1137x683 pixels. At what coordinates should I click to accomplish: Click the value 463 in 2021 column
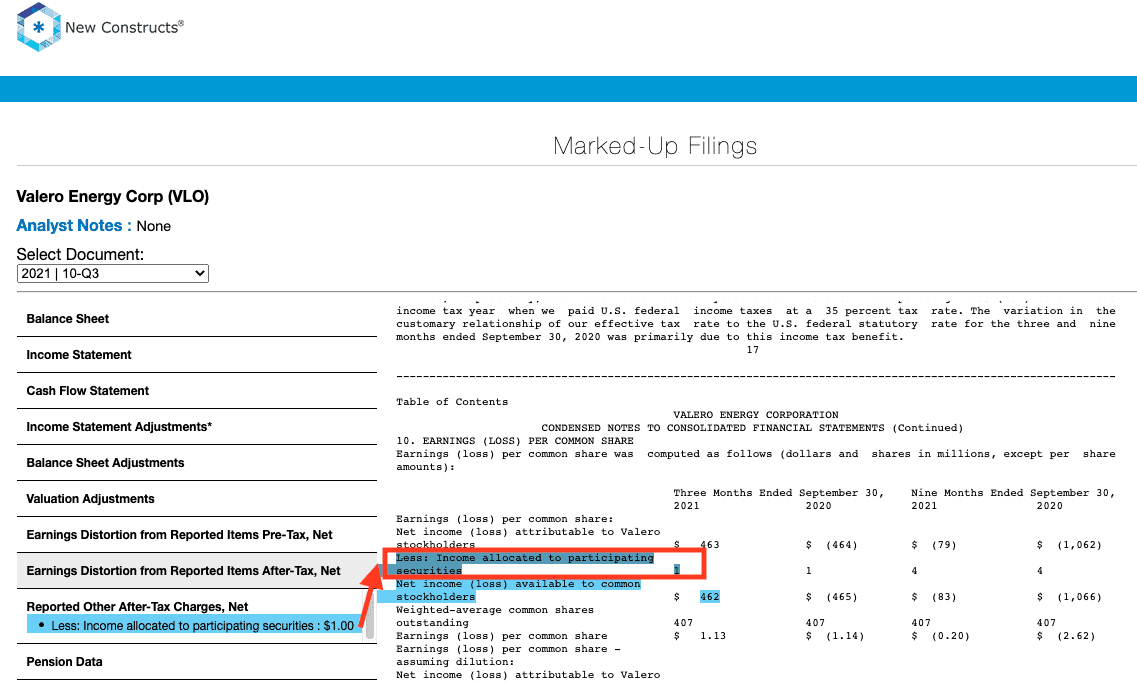[709, 545]
